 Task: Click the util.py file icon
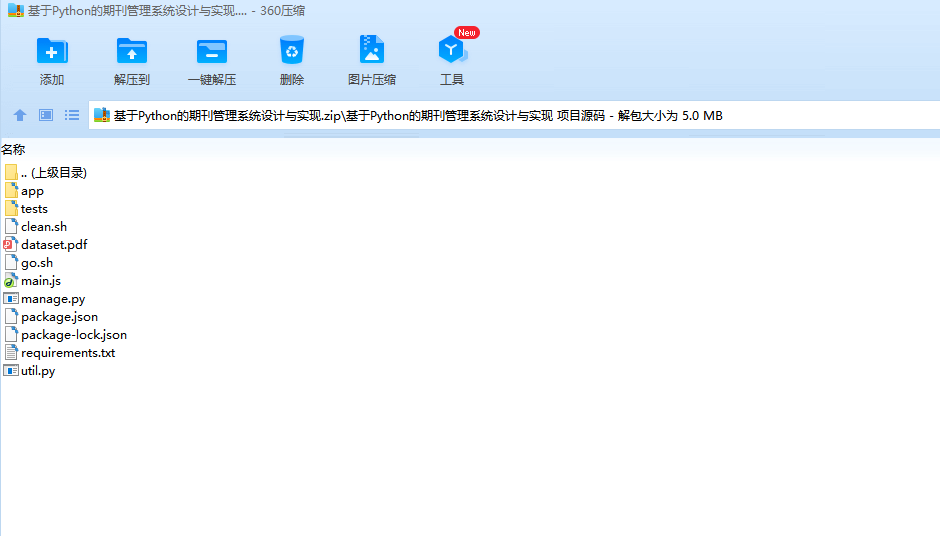(x=11, y=371)
